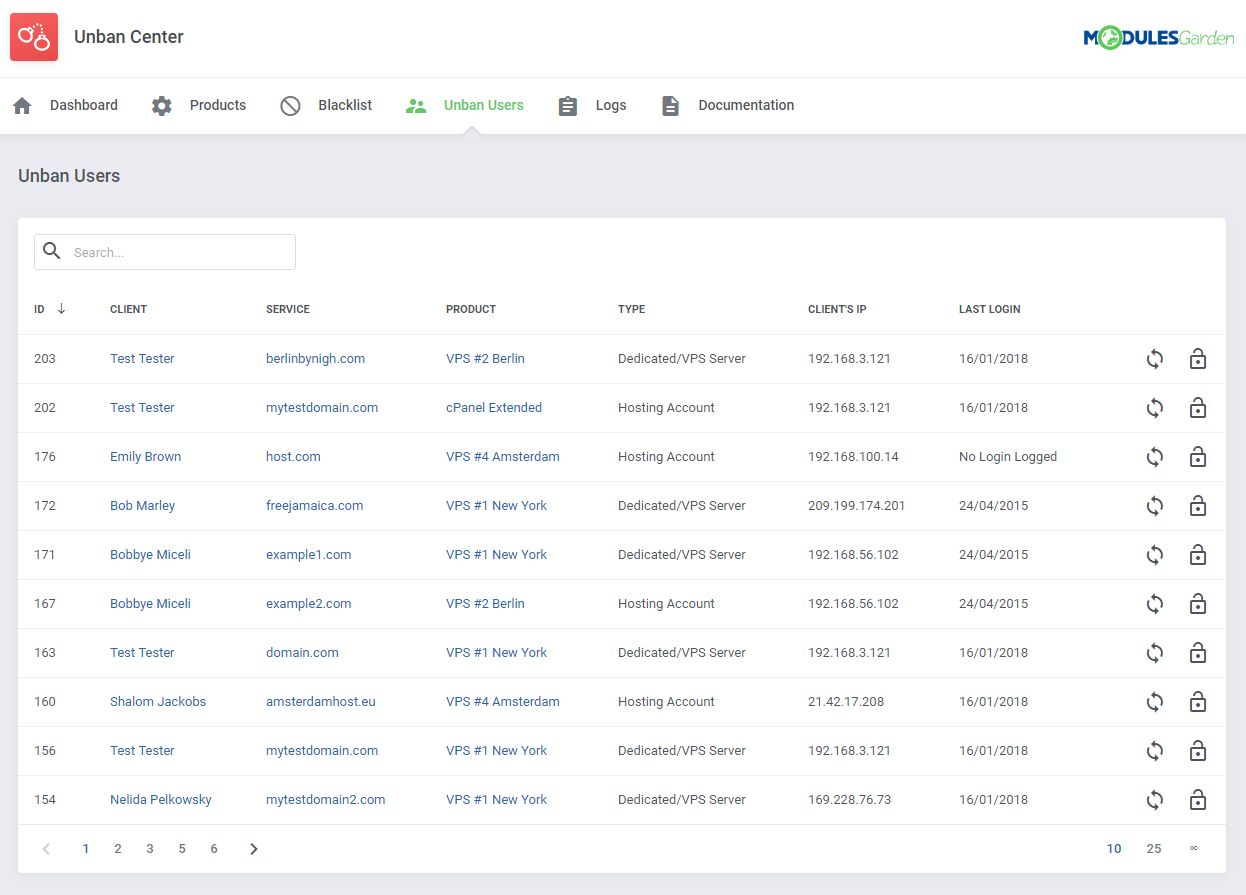Click refresh icon for ID 163

click(x=1155, y=653)
